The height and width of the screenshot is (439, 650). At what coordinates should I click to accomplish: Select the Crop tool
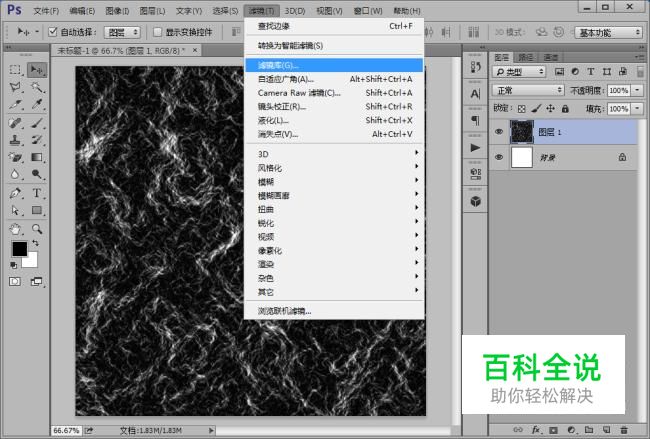(x=15, y=104)
